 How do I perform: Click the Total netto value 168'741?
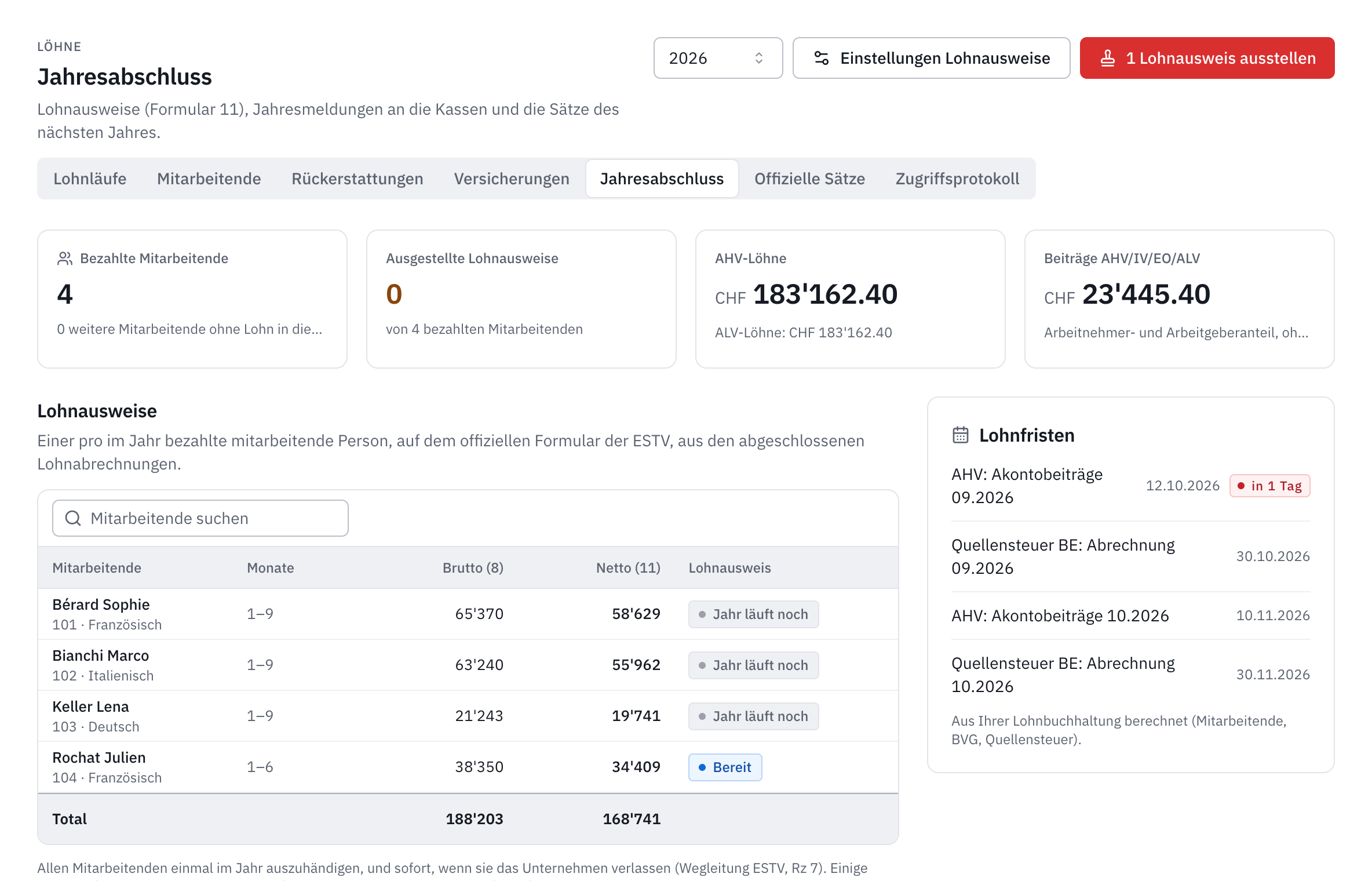click(632, 819)
